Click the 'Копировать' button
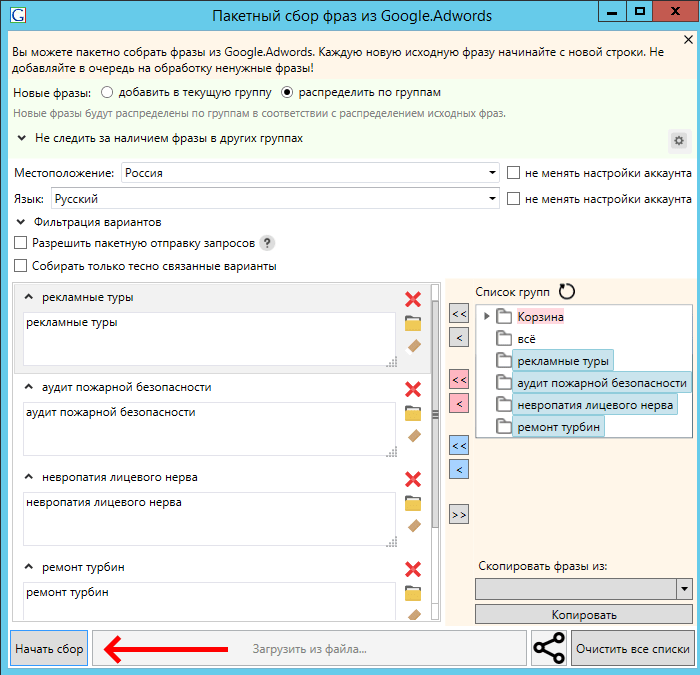 [584, 614]
